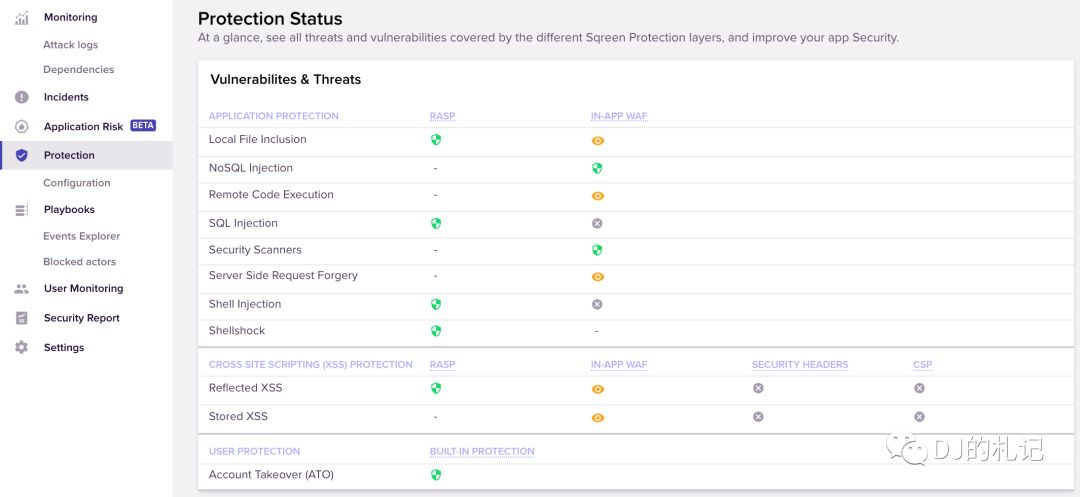Click the Security Headers column header link
The image size is (1080, 497).
tap(800, 365)
